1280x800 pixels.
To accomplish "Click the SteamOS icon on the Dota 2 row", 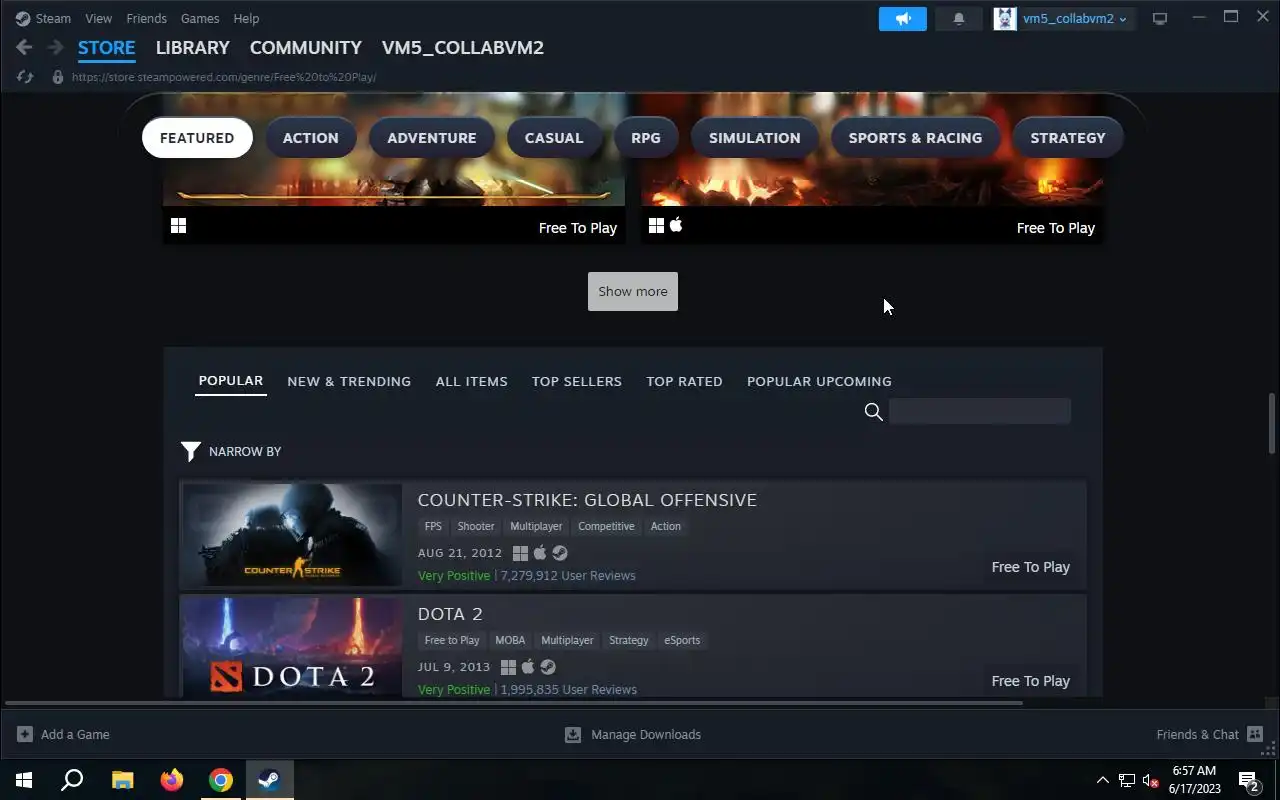I will pyautogui.click(x=548, y=667).
